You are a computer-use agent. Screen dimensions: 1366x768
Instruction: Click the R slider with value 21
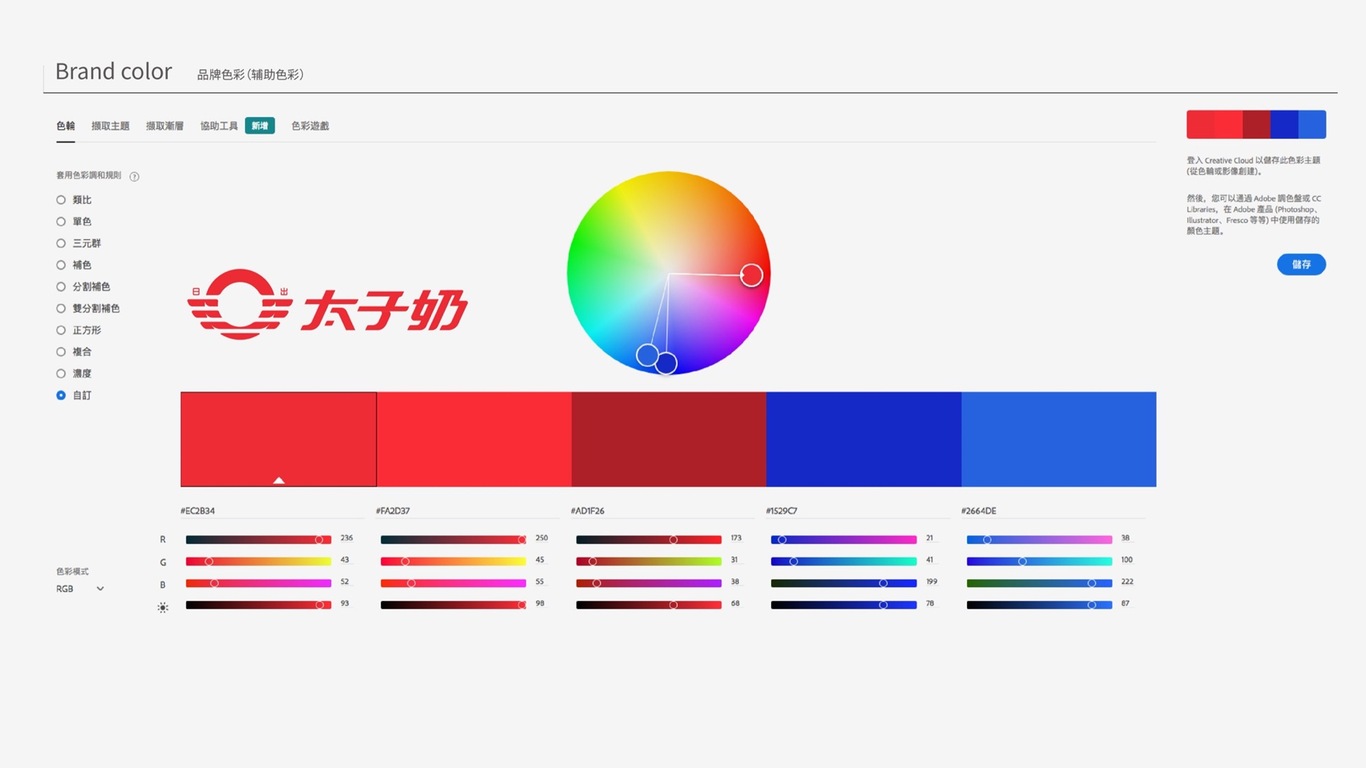pos(843,539)
